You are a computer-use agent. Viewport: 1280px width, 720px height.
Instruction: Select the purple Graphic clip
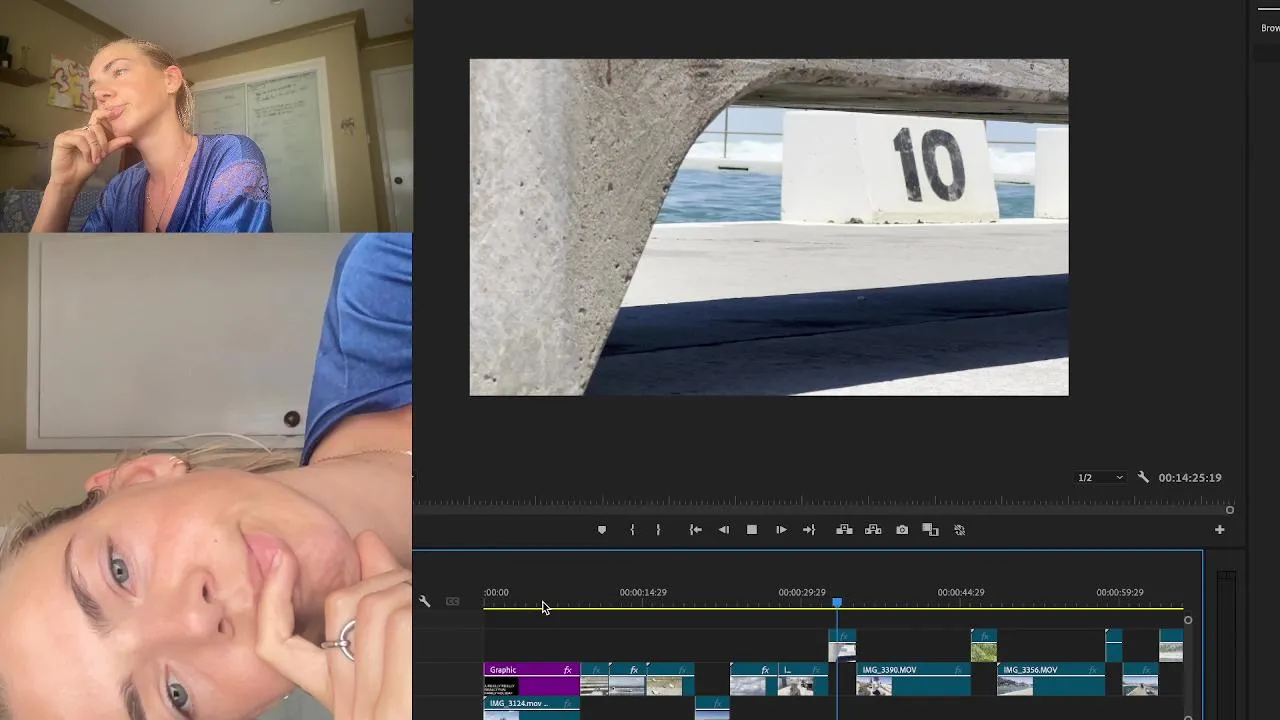[x=531, y=679]
